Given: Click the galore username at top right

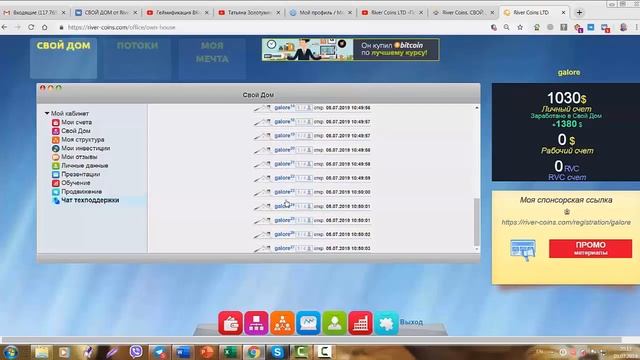Looking at the screenshot, I should point(569,72).
